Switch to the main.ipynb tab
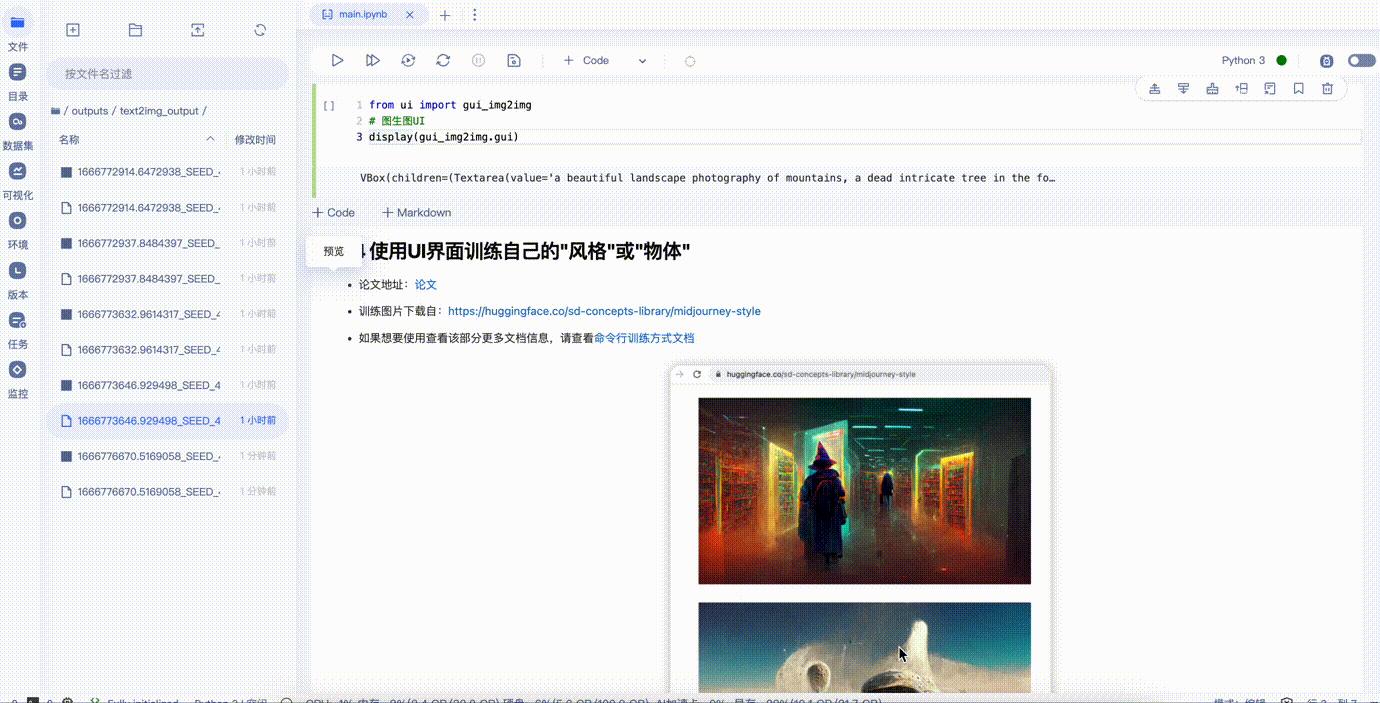The height and width of the screenshot is (703, 1380). pyautogui.click(x=363, y=14)
